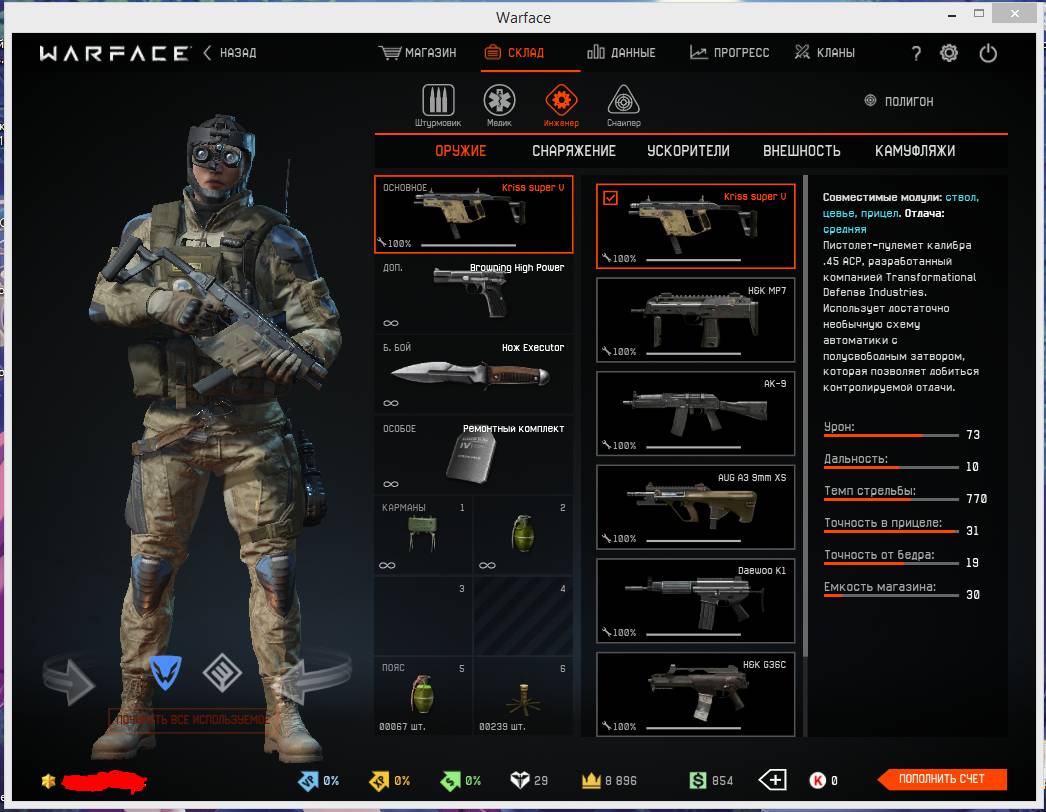Click the yellow booster percentage icon
Viewport: 1046px width, 812px height.
pos(379,781)
